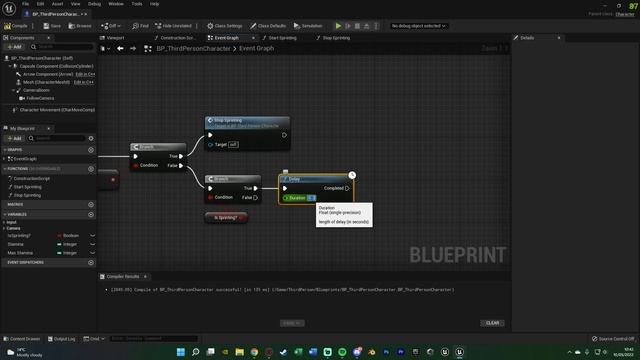
Task: Play the game with green arrow
Action: coord(338,26)
